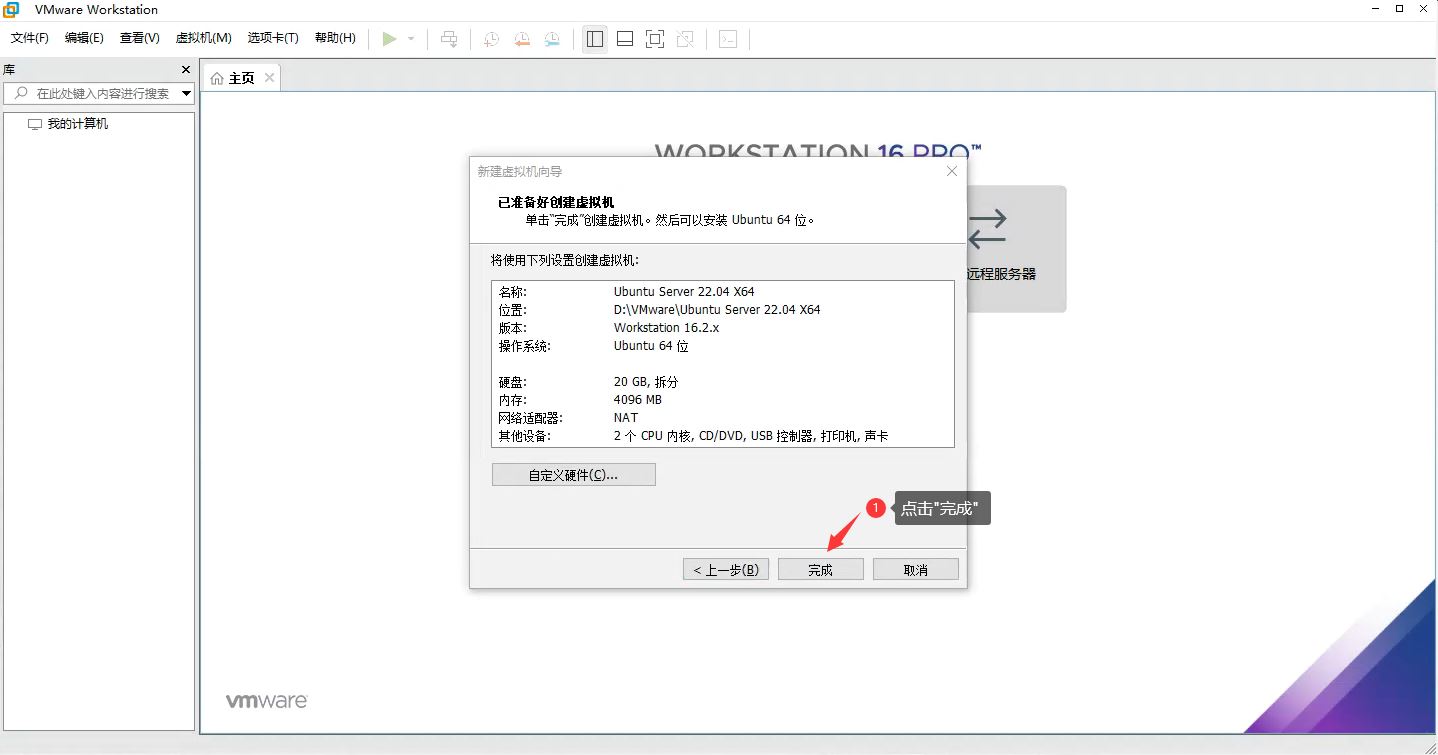Click the revert to snapshot icon
This screenshot has width=1438, height=755.
tap(521, 39)
